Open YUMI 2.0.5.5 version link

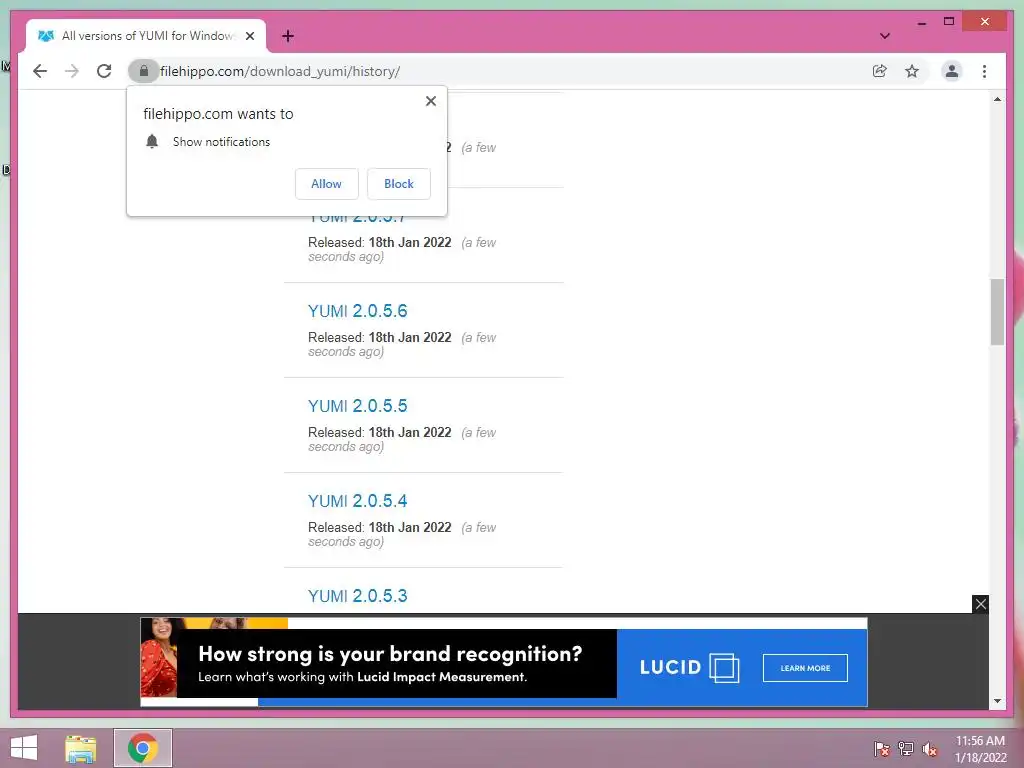click(357, 406)
